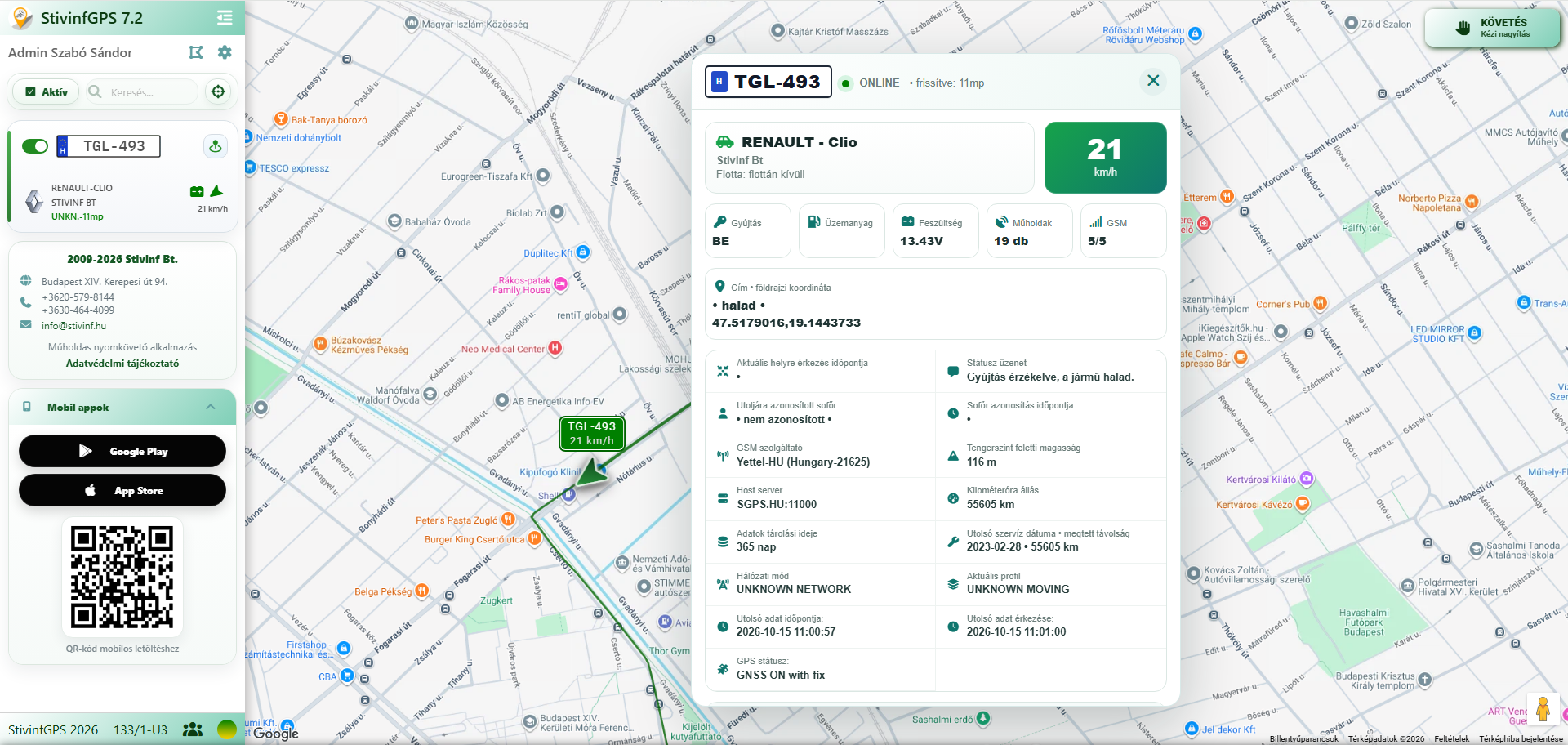Screen dimensions: 1568x745
Task: Toggle the TGL-493 vehicle switch off
Action: 35,146
